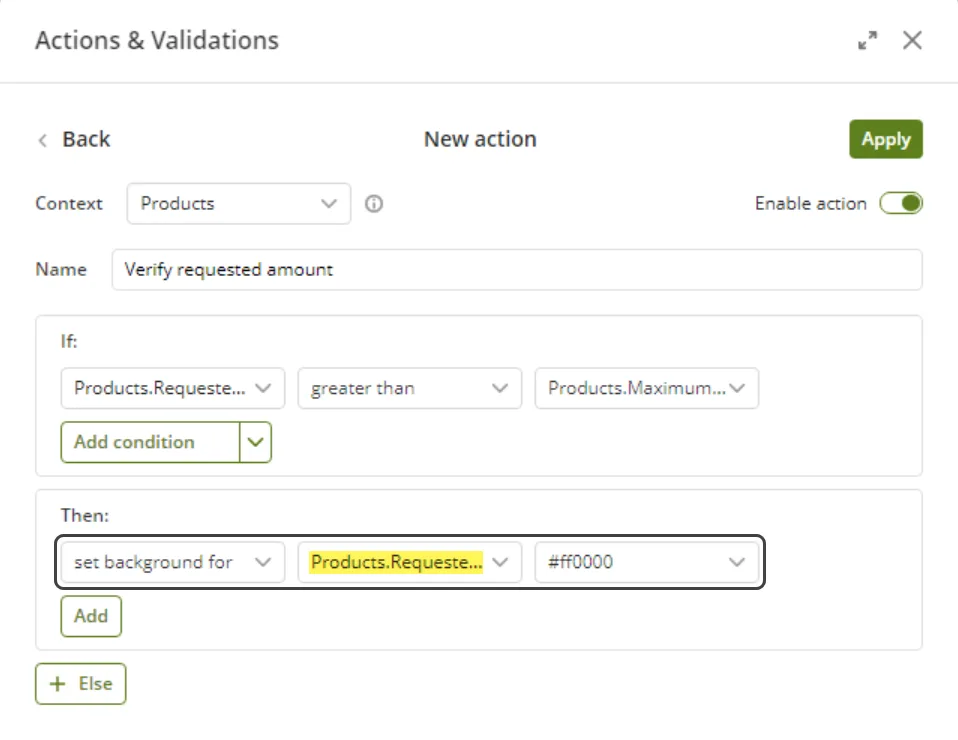
Task: Click the Name field 'Verify requested amount'
Action: [517, 269]
